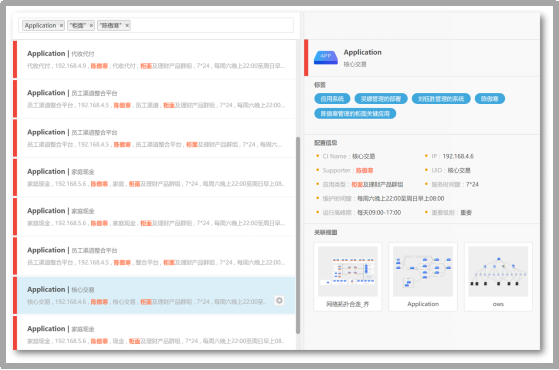559x370 pixels.
Task: Remove the "陈傲寒" search tag
Action: pyautogui.click(x=127, y=26)
